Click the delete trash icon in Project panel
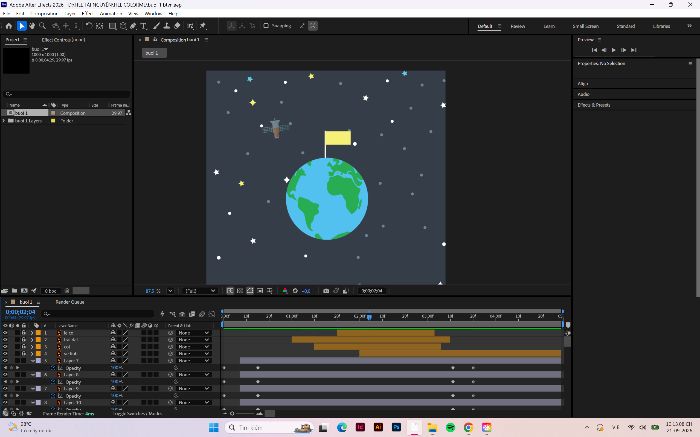 (67, 291)
